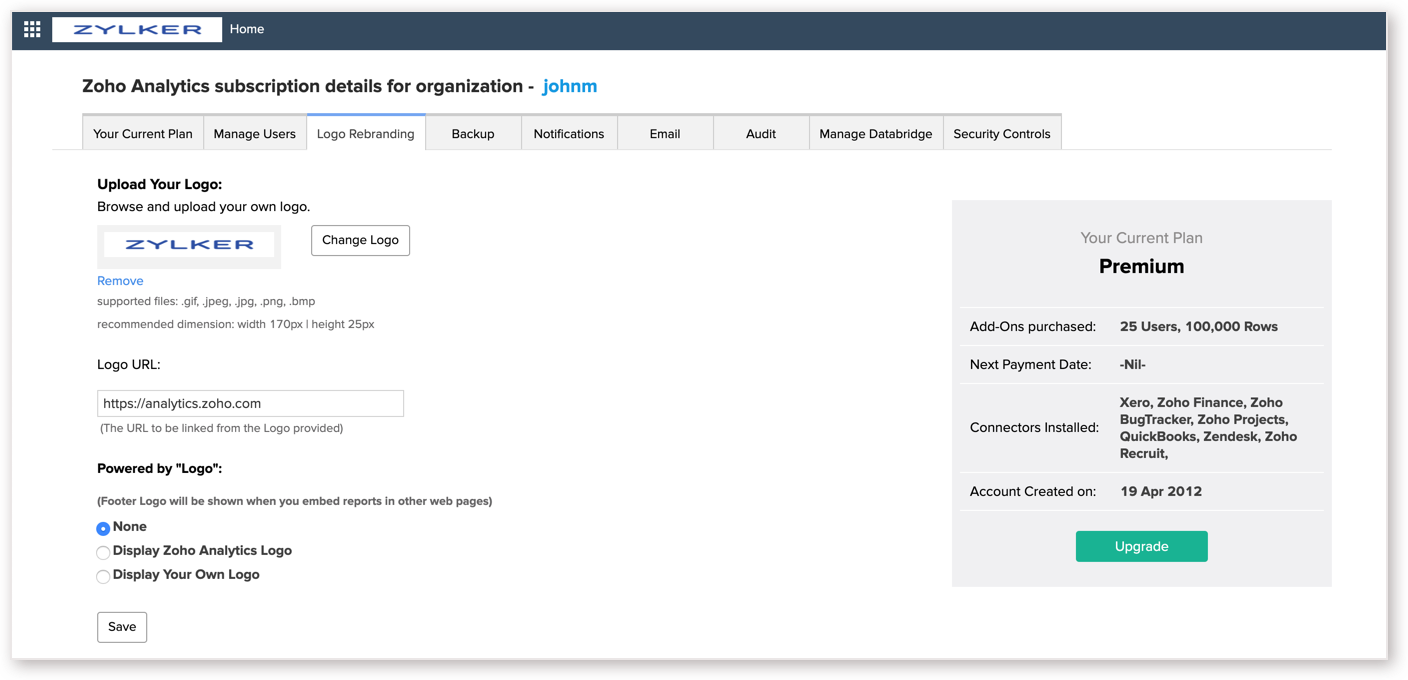This screenshot has width=1408, height=680.
Task: Choose Display Your Own Logo option
Action: (x=103, y=576)
